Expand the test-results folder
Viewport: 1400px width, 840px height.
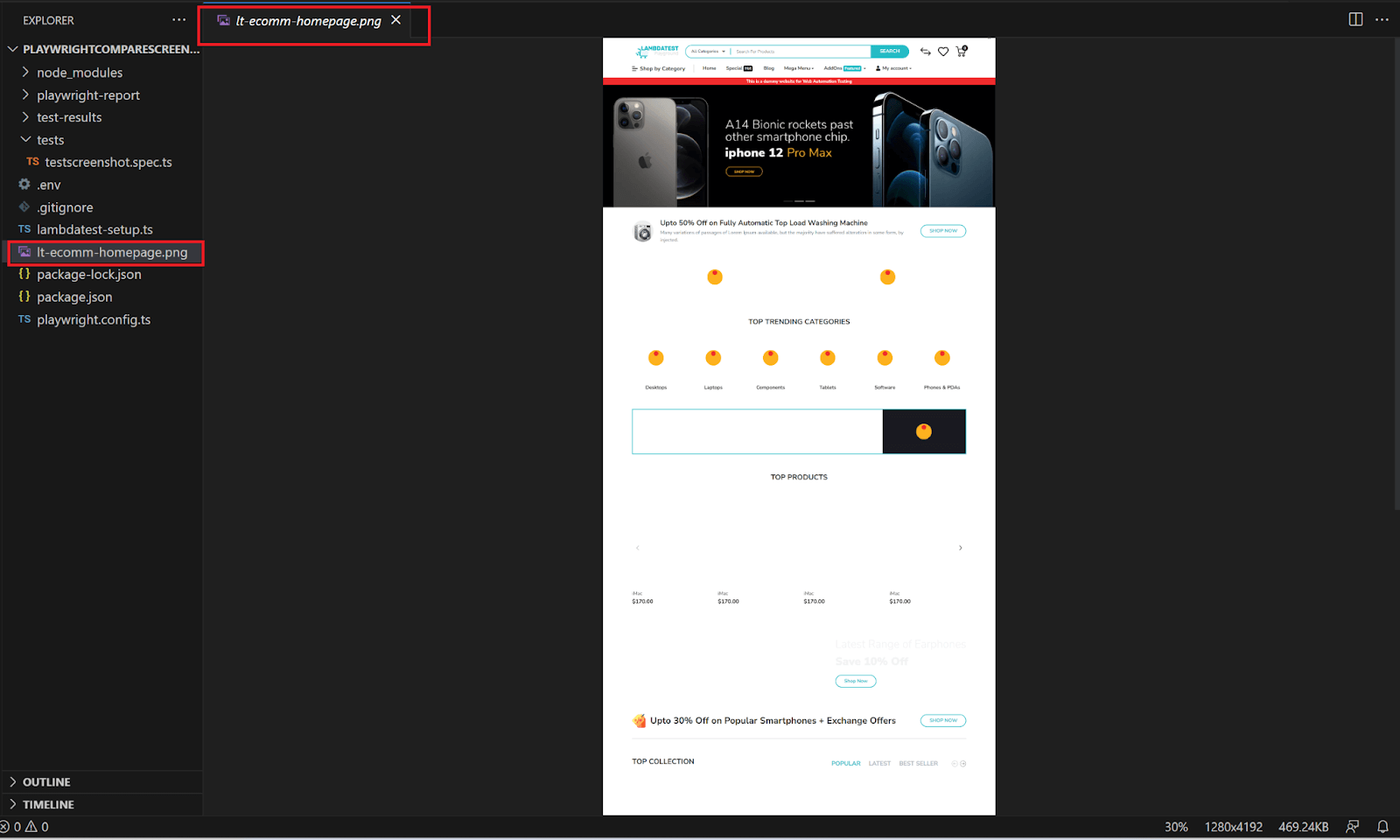[69, 117]
